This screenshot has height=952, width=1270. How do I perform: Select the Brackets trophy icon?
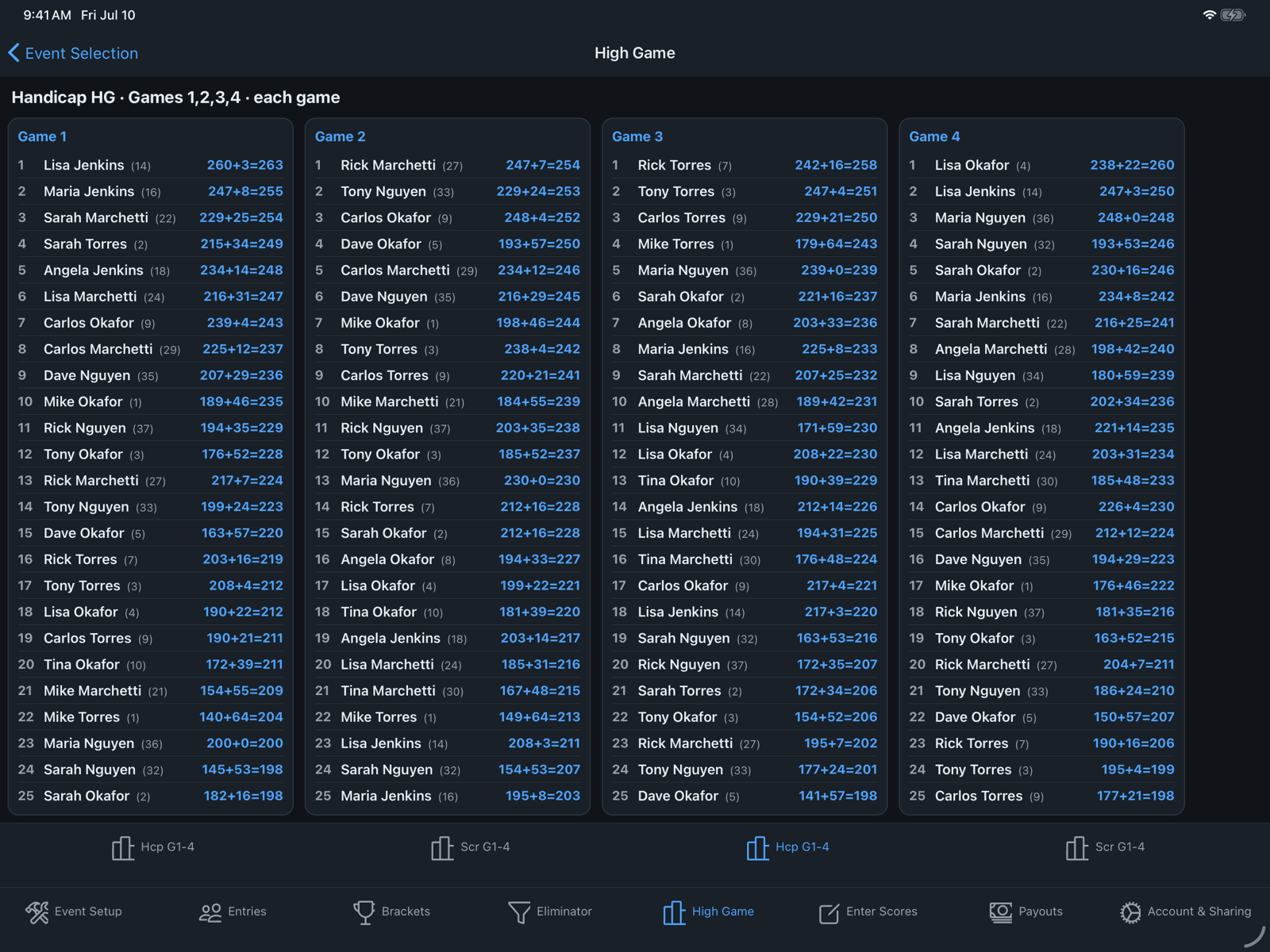pos(364,912)
